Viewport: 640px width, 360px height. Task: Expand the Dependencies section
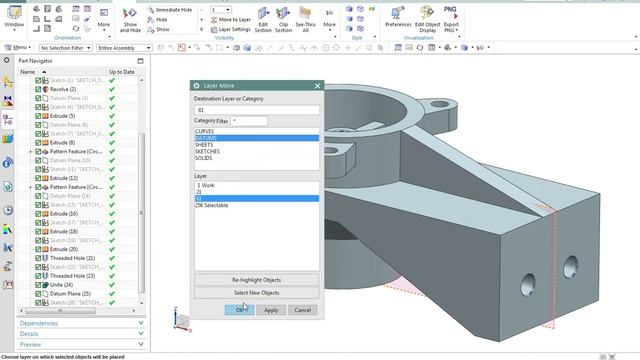pos(81,323)
